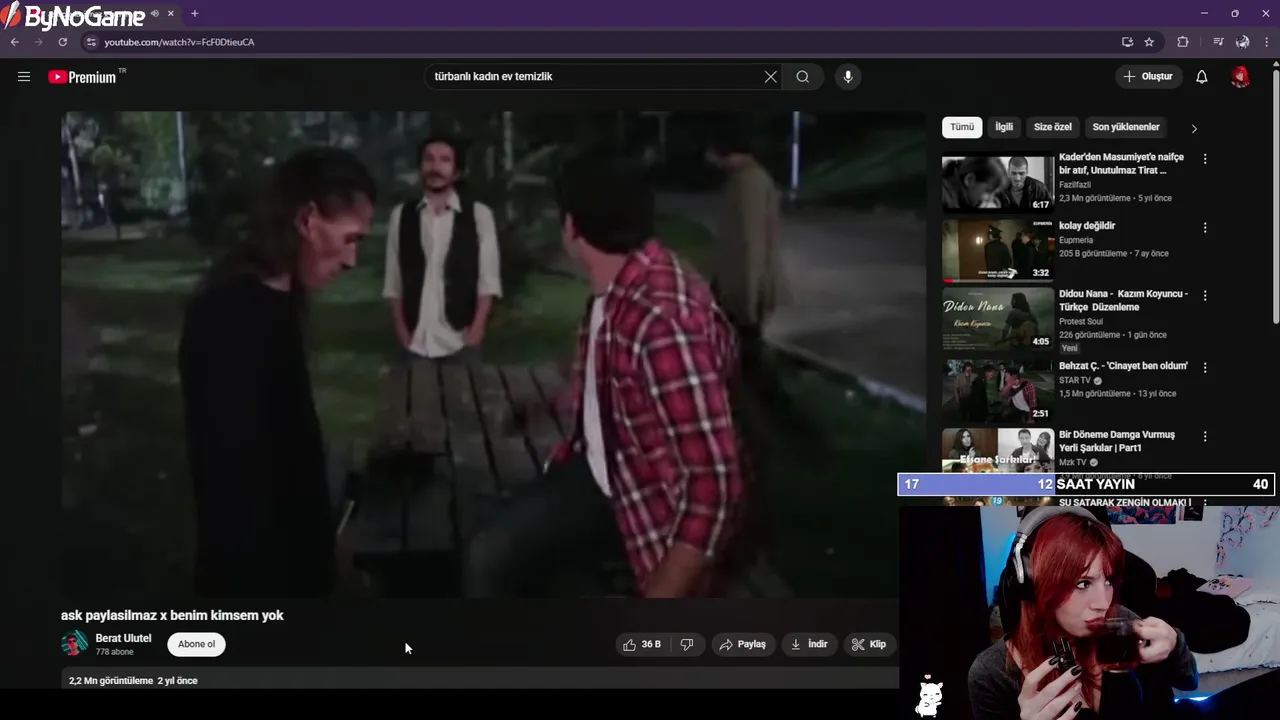Open media controls icon in toolbar
Viewport: 1280px width, 720px height.
point(1218,42)
